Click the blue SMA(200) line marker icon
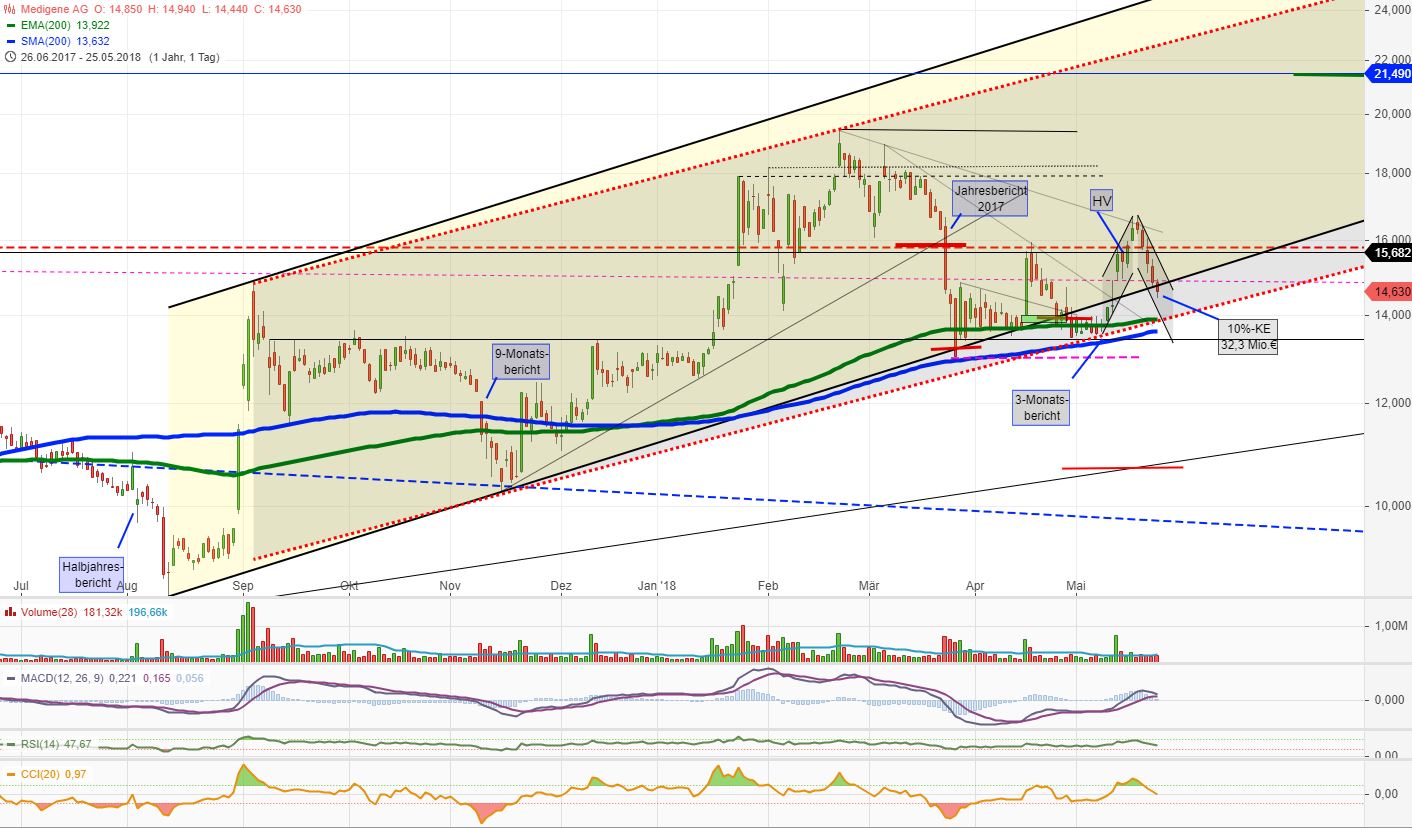1412x829 pixels. pyautogui.click(x=10, y=42)
